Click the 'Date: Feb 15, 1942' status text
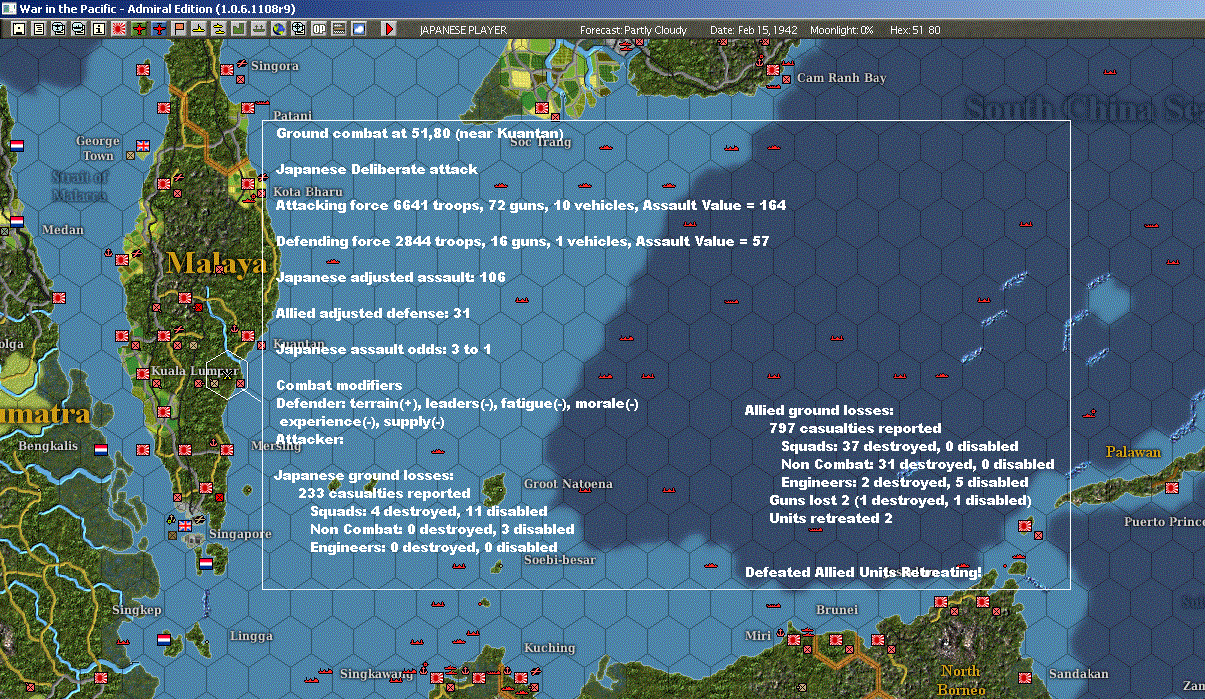The image size is (1205, 699). pos(753,30)
